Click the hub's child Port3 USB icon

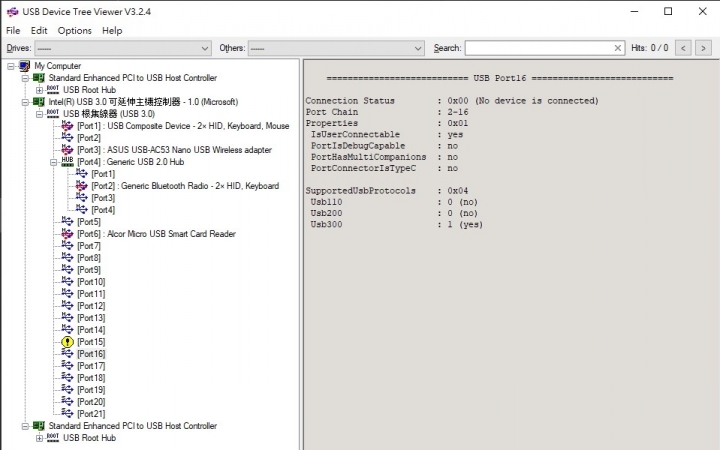coord(81,197)
